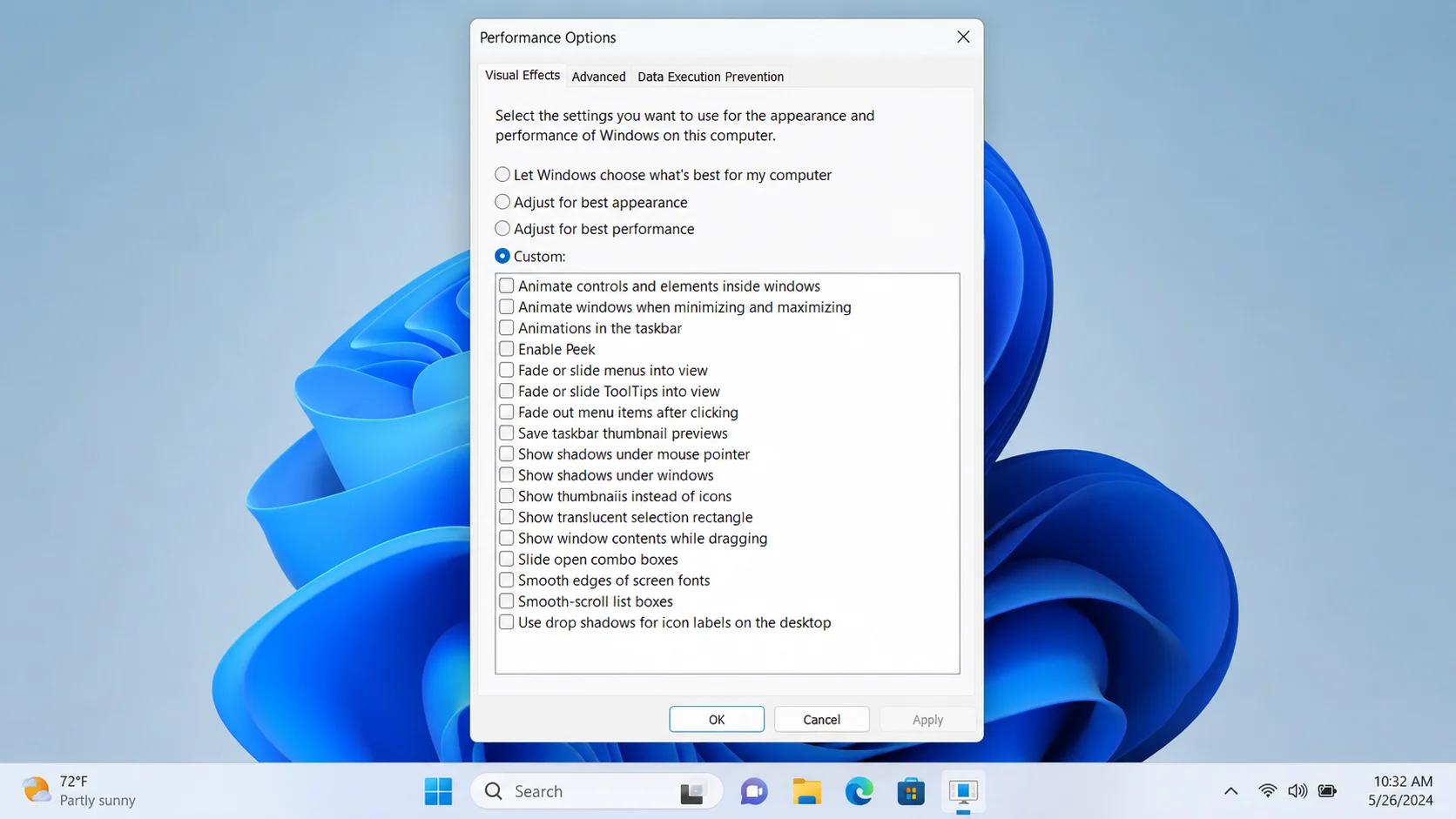This screenshot has width=1456, height=819.
Task: Check Fade out menu items after clicking
Action: [506, 412]
